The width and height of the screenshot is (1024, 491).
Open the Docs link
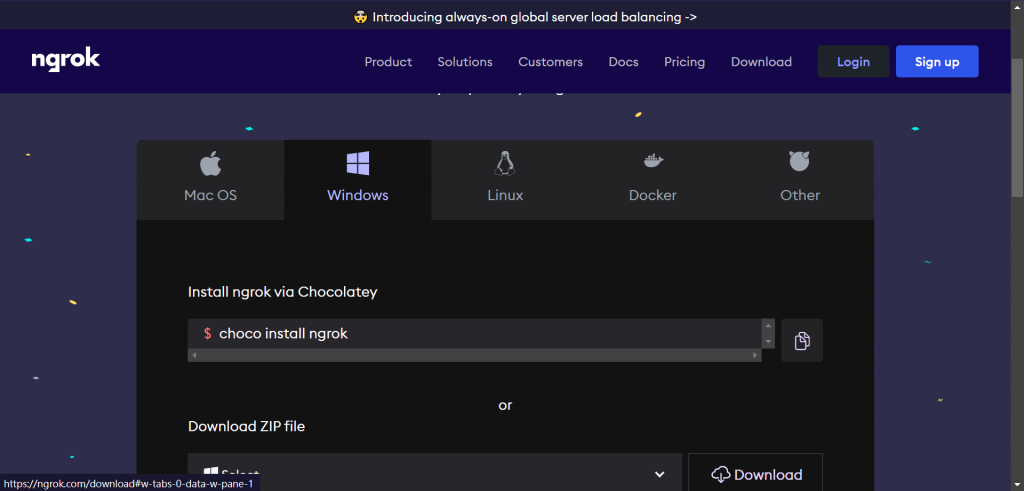(624, 62)
